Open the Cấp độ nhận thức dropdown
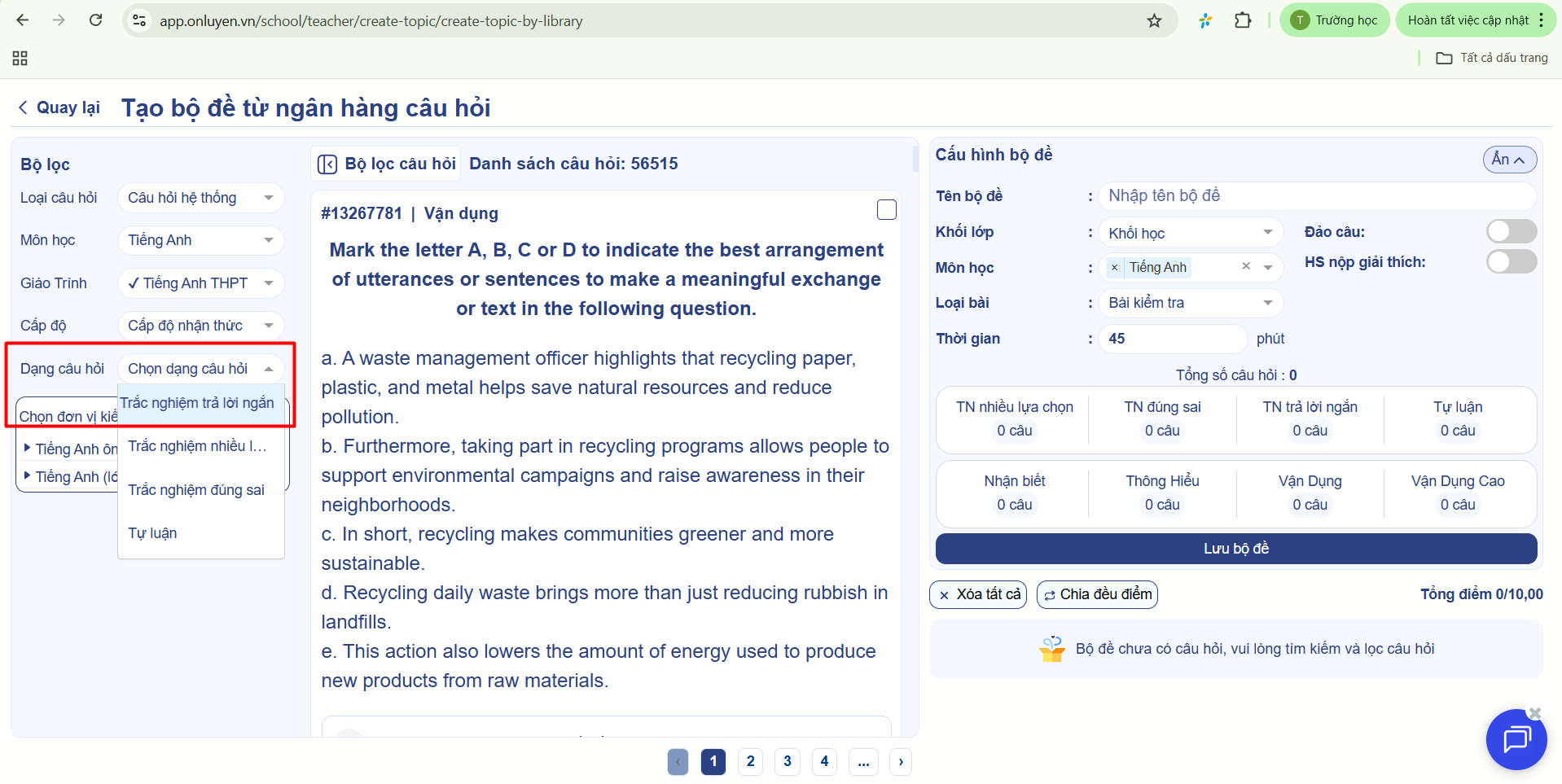 click(x=200, y=326)
